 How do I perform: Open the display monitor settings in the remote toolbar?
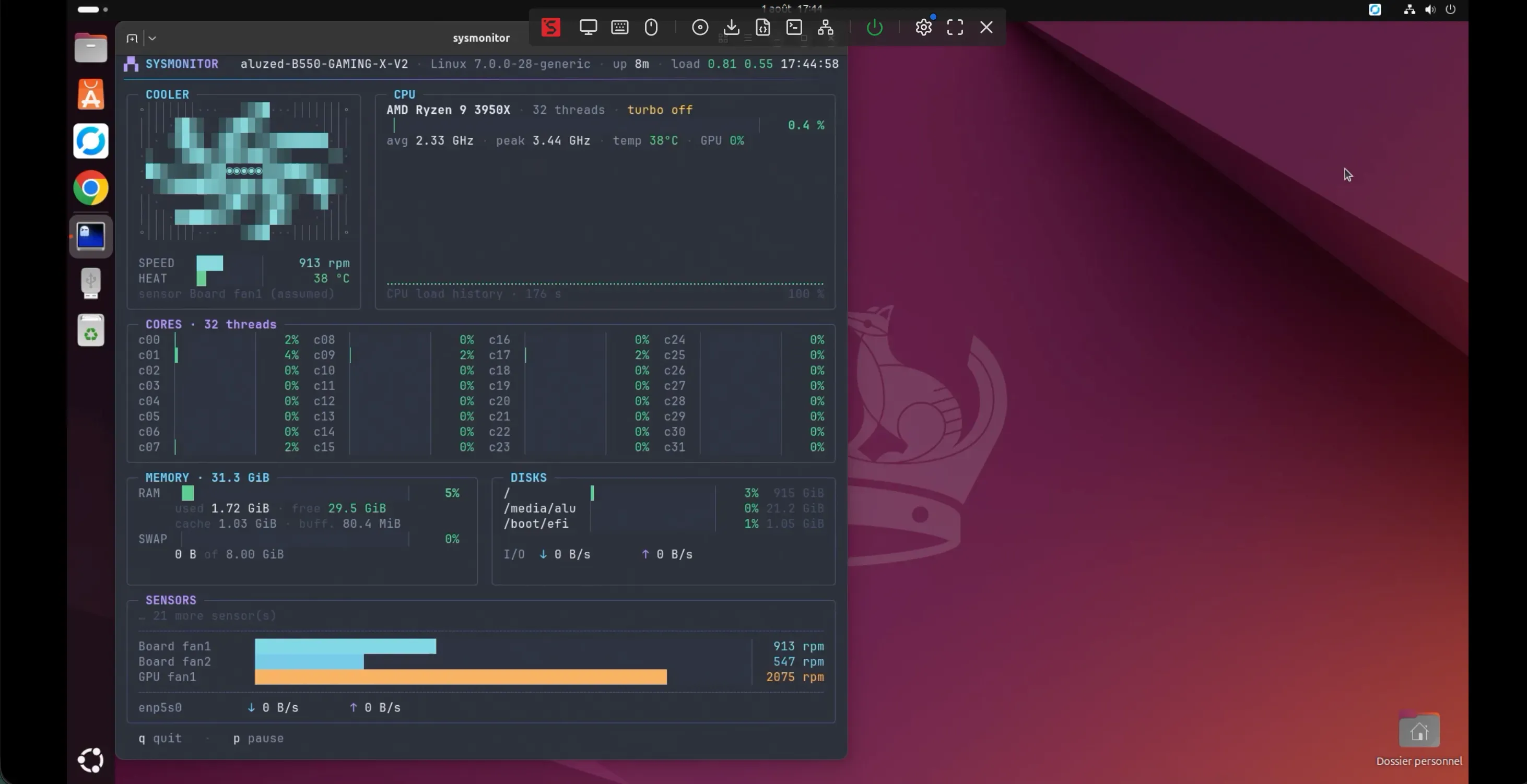point(588,27)
